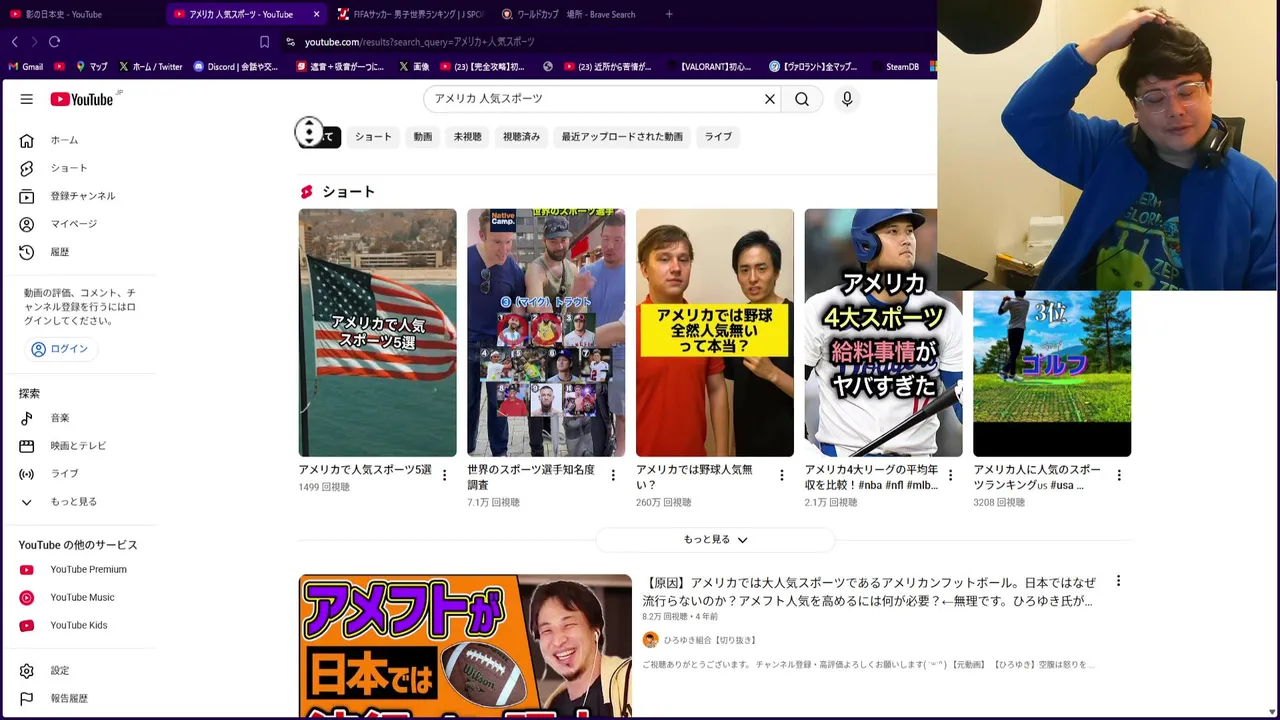Open options menu for アメリカ人に人気のスポーツランキング
The height and width of the screenshot is (720, 1280).
(x=1119, y=476)
